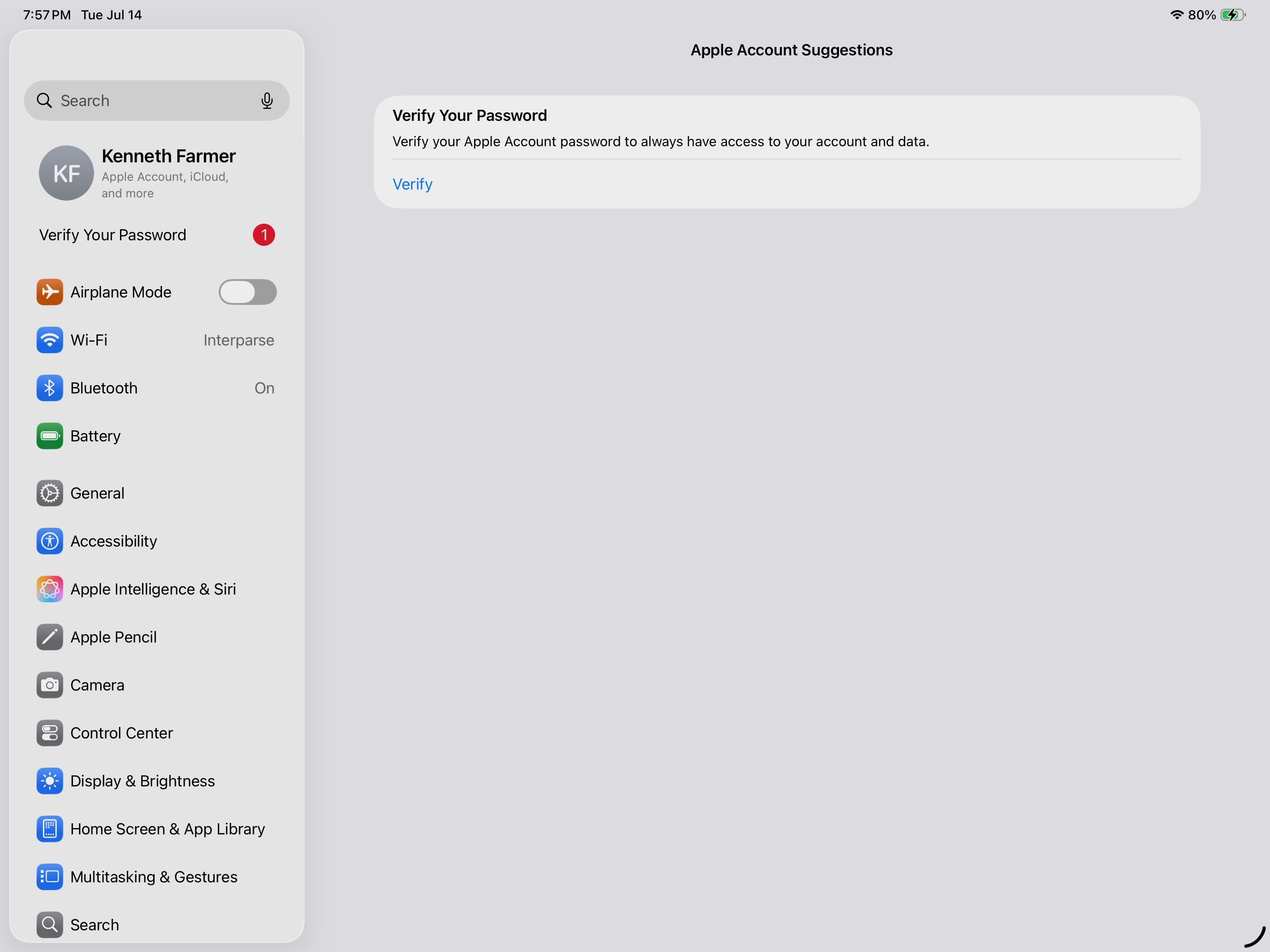This screenshot has width=1270, height=952.
Task: Select Control Center in sidebar
Action: (156, 733)
